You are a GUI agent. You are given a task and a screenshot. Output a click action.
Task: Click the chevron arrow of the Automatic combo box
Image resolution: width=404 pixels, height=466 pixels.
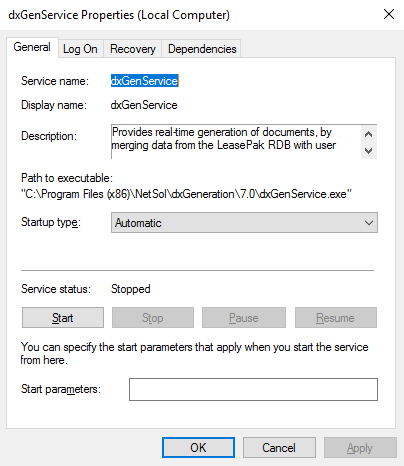(369, 222)
